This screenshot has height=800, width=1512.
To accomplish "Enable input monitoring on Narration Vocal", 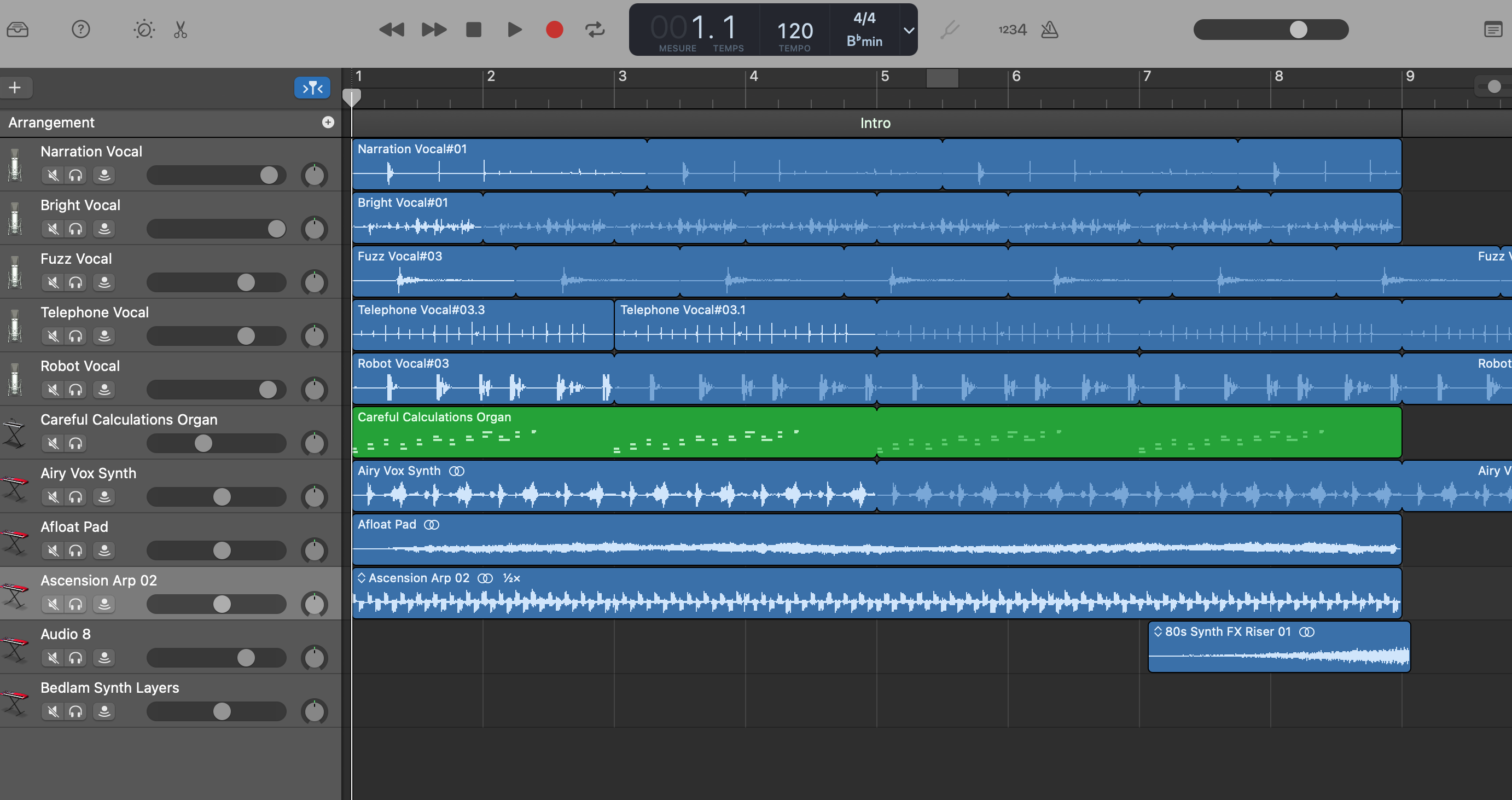I will point(104,175).
